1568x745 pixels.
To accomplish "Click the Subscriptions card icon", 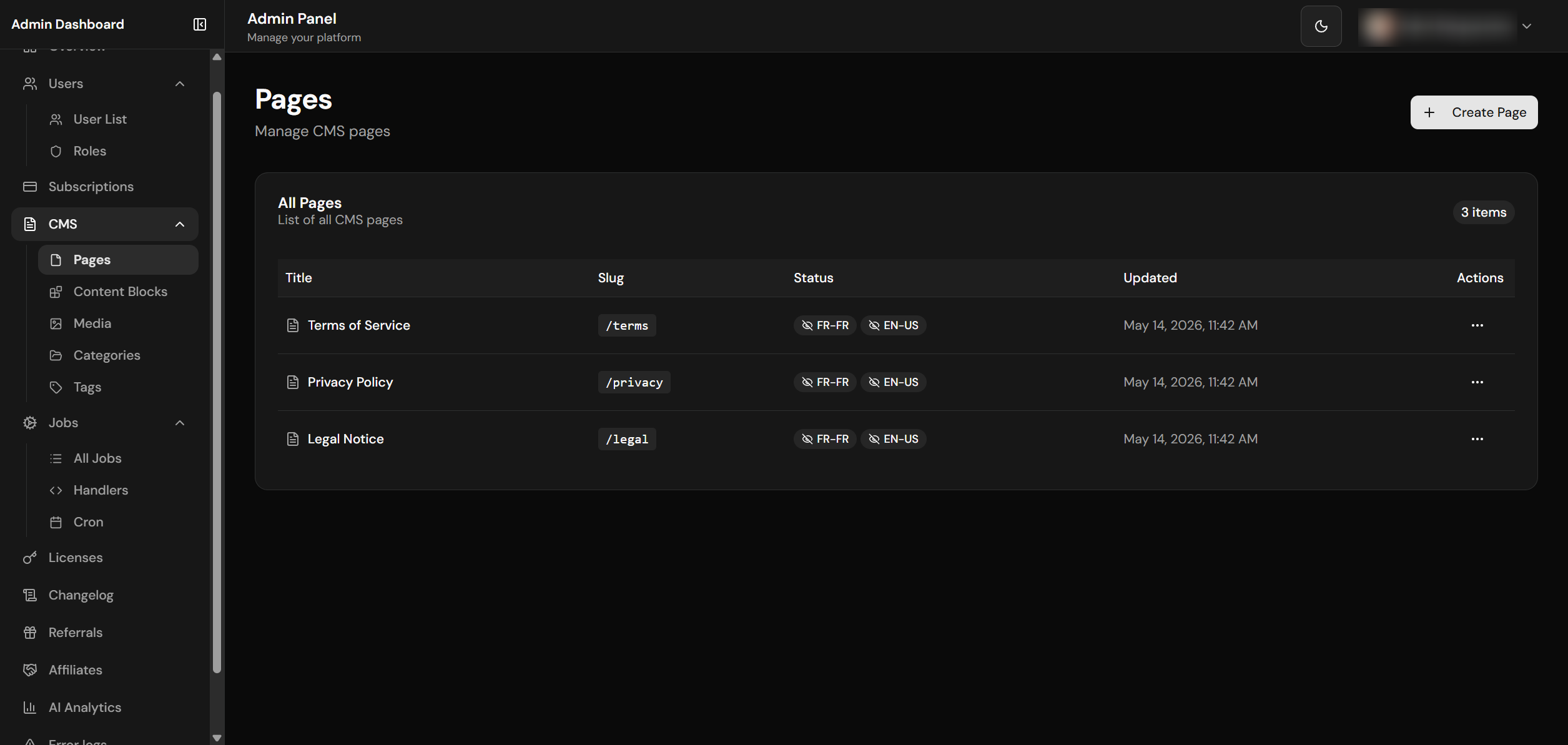I will click(x=30, y=187).
